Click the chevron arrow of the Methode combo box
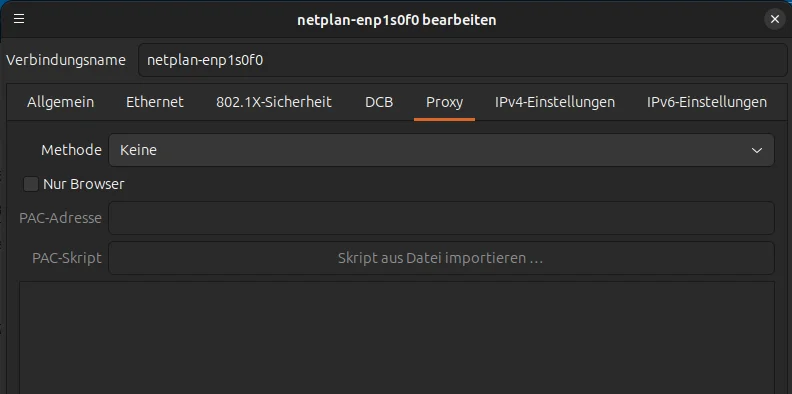The image size is (792, 394). point(757,150)
